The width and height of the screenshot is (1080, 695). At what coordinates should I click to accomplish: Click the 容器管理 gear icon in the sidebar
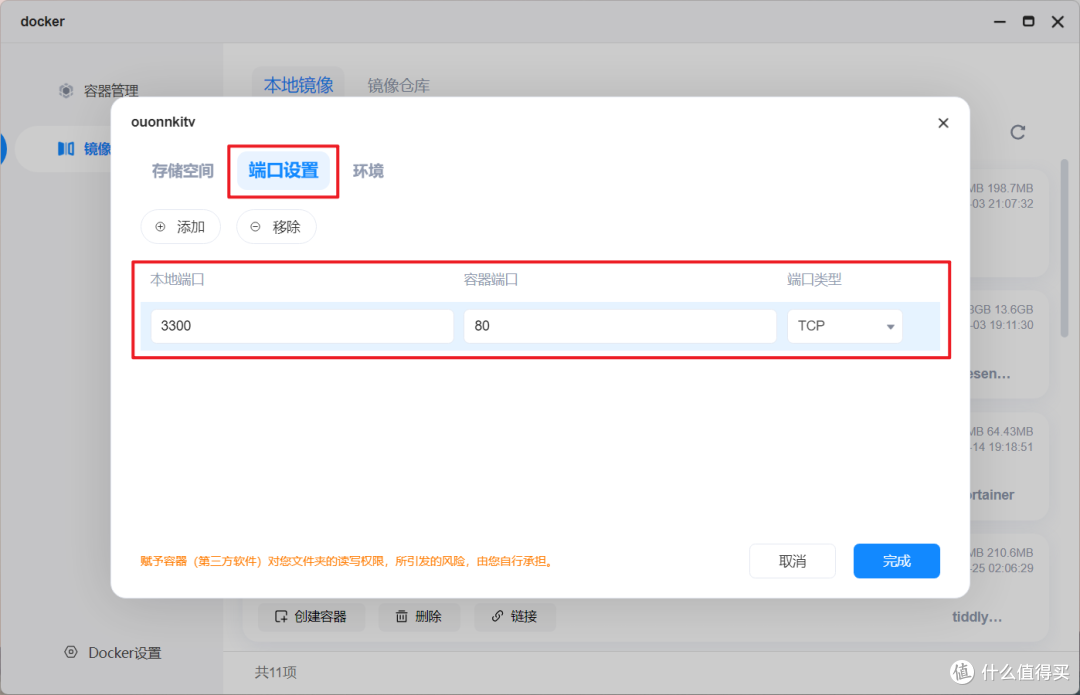click(x=65, y=91)
